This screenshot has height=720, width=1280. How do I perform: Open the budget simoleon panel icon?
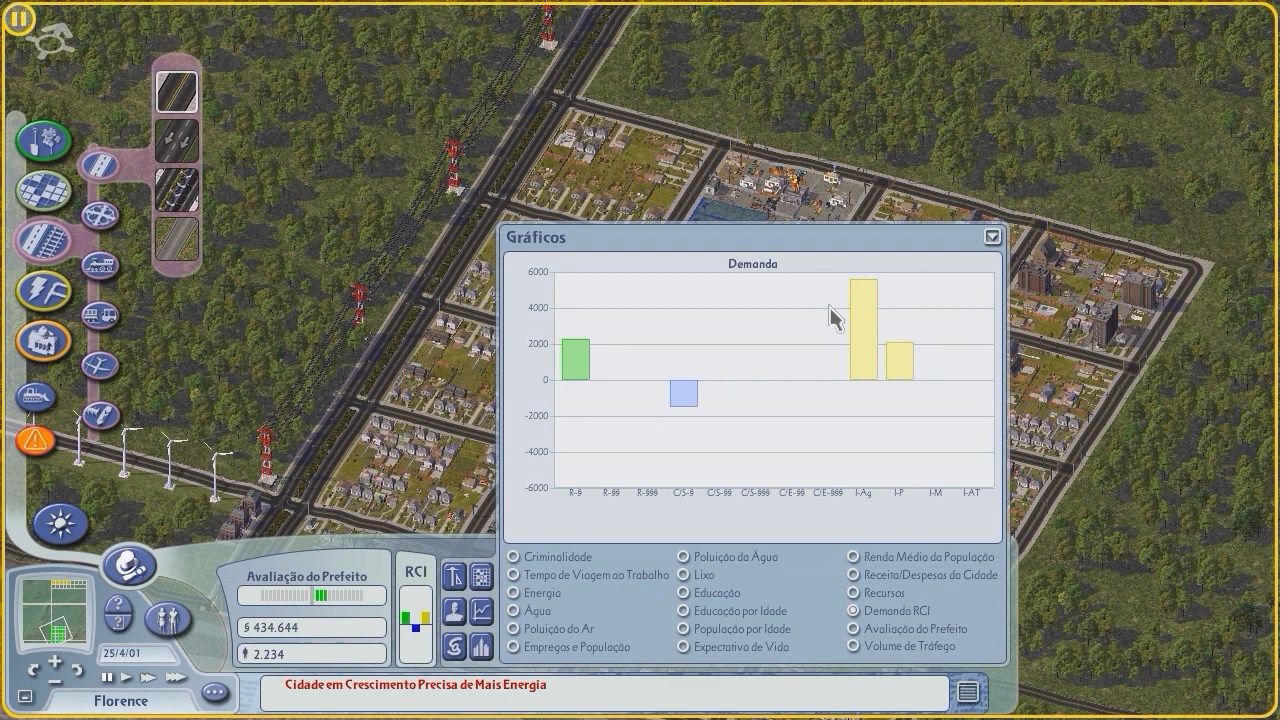point(454,646)
